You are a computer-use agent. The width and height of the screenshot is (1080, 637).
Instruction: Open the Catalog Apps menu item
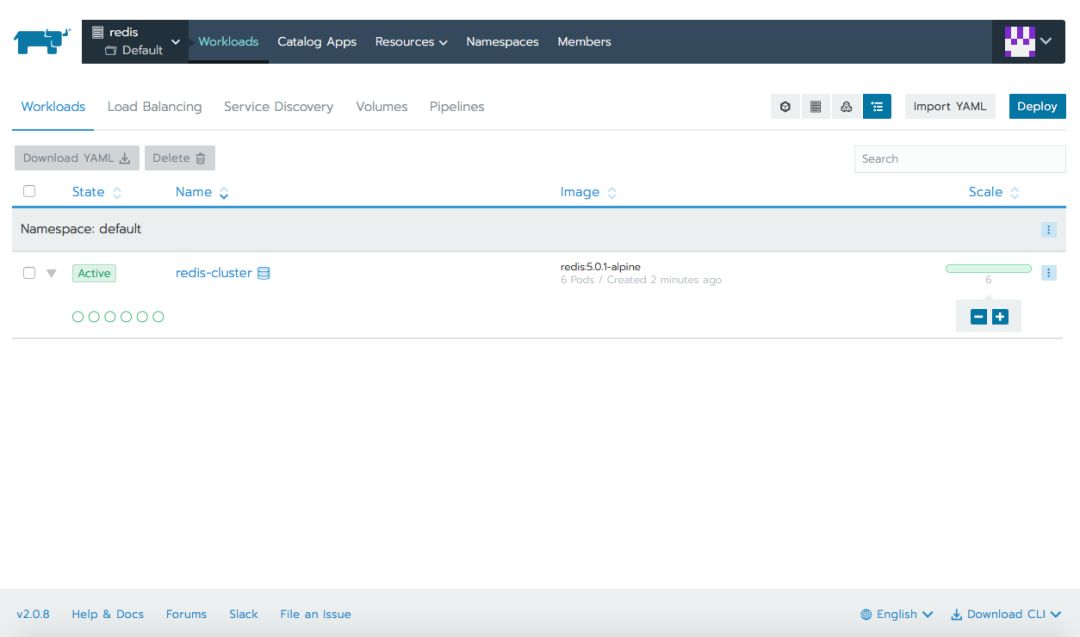(x=317, y=42)
